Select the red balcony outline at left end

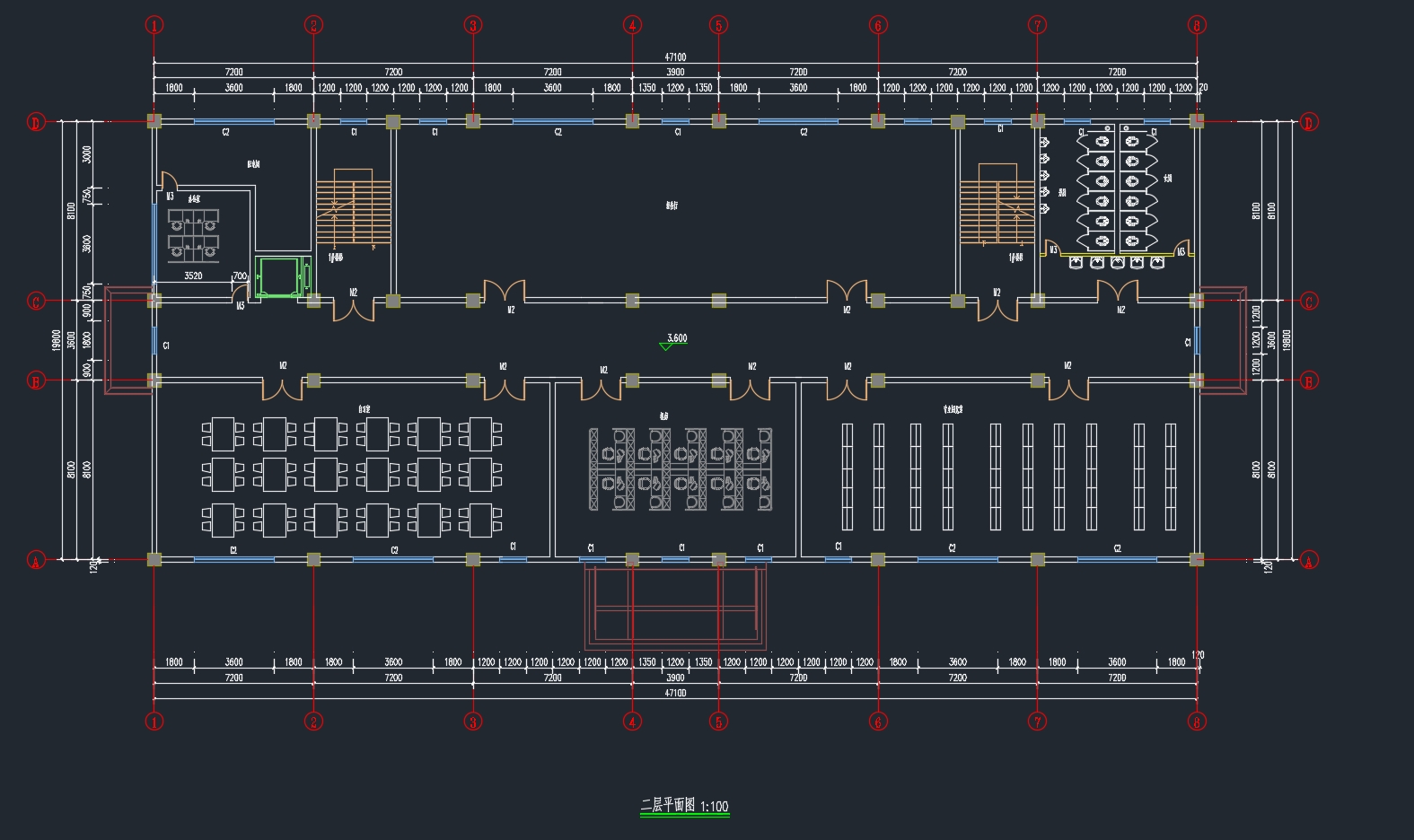click(x=127, y=340)
